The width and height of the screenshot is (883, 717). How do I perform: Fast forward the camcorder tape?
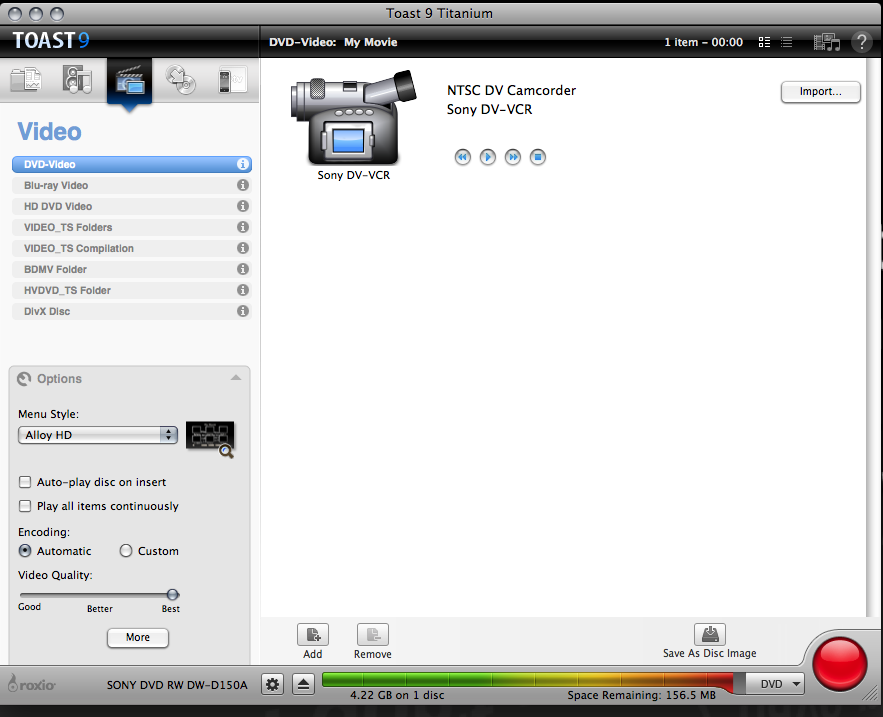(x=512, y=157)
